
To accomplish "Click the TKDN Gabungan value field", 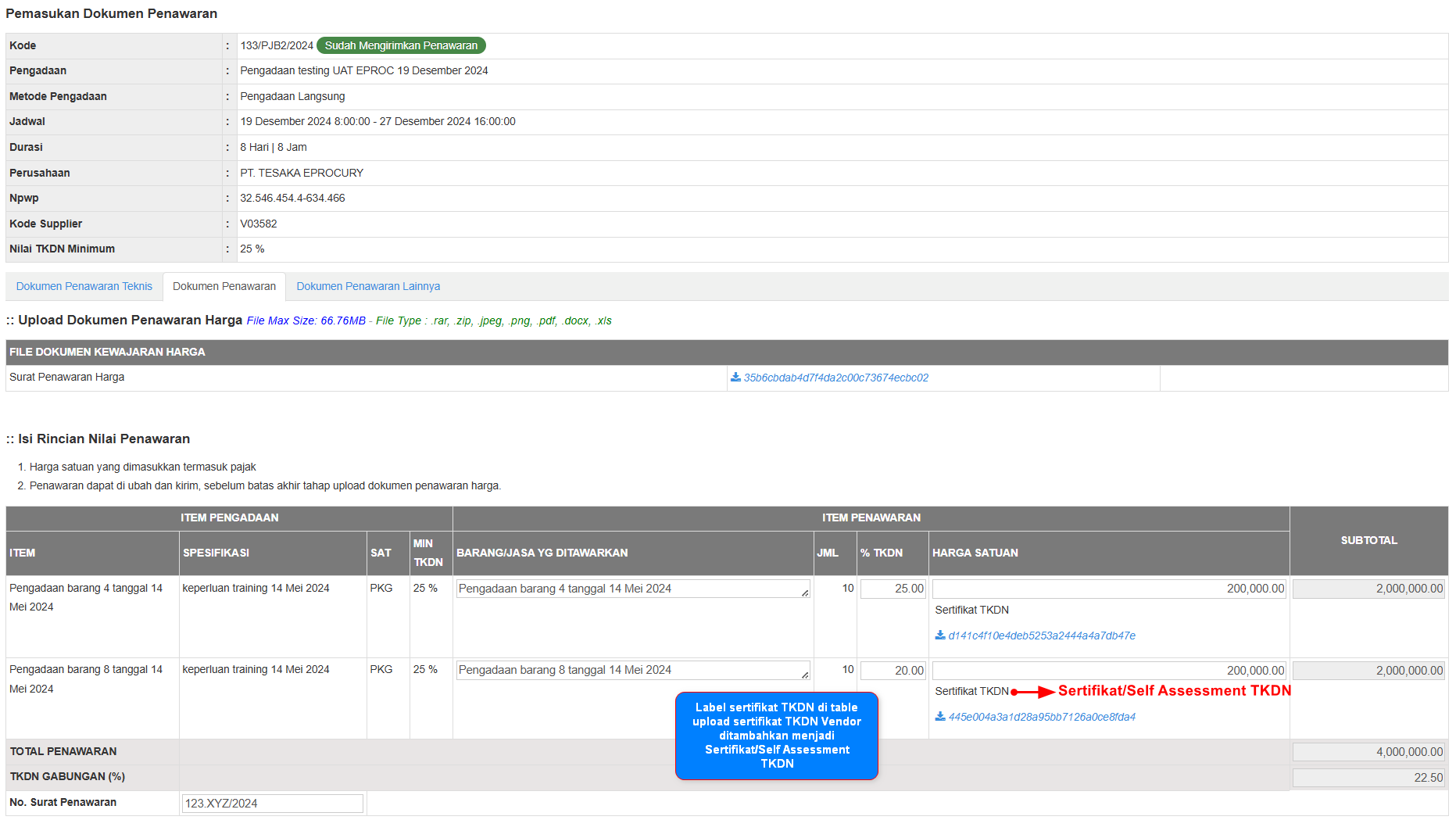I will (1368, 778).
